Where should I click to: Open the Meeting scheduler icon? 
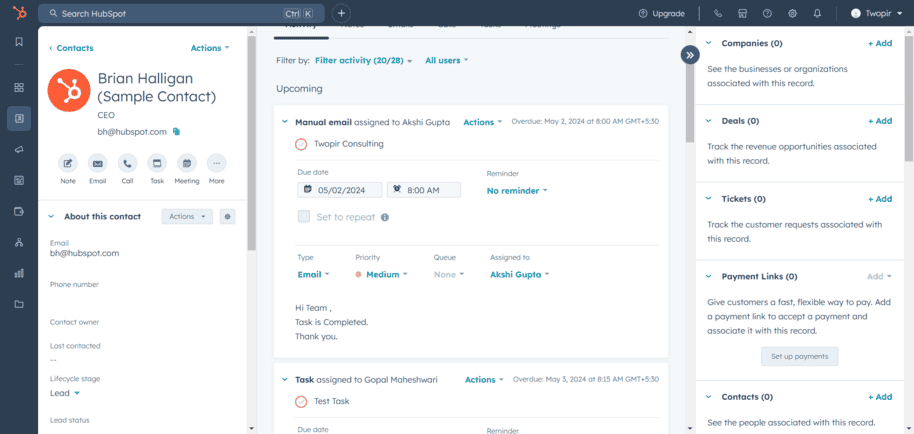click(x=187, y=163)
